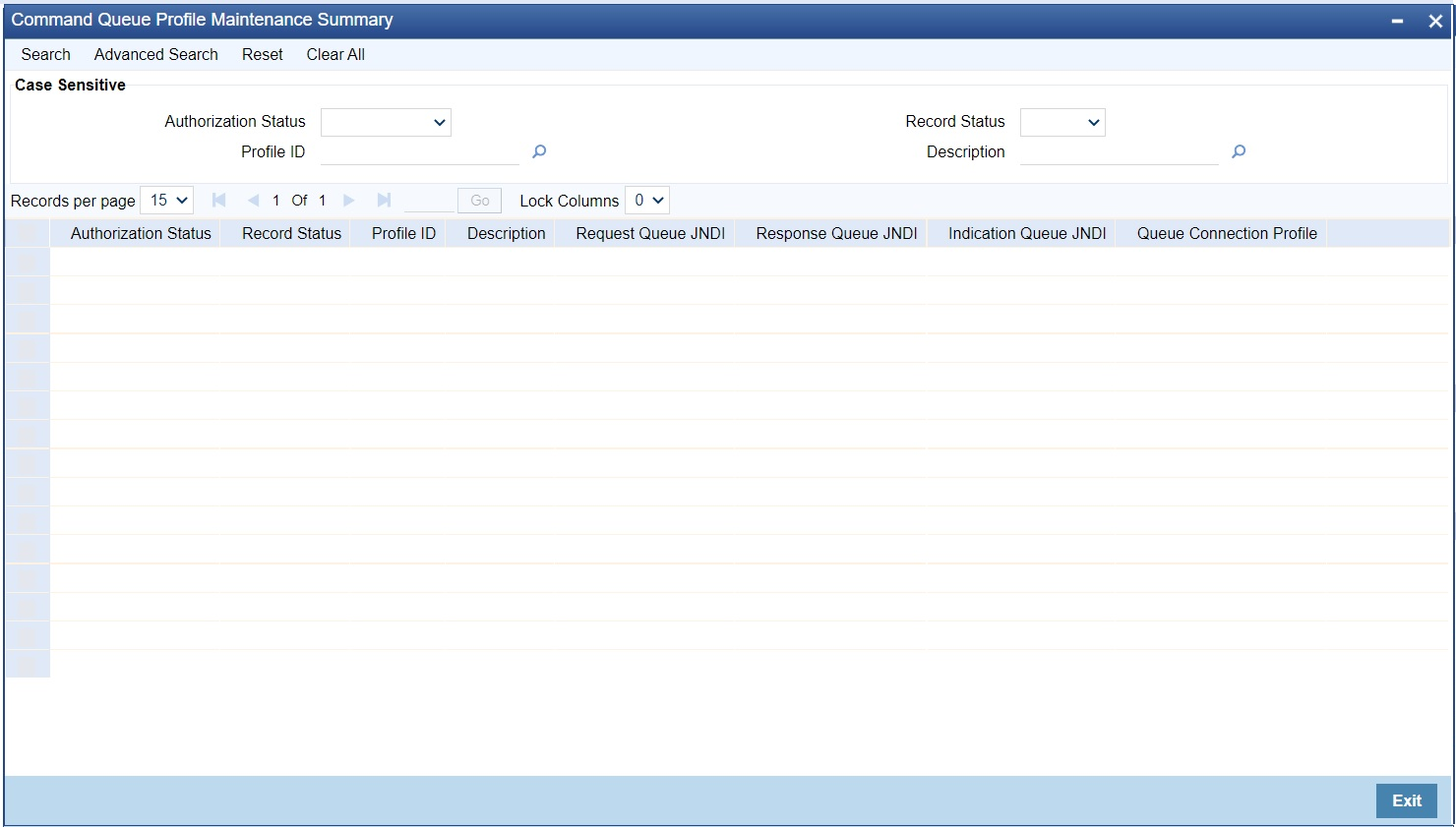
Task: Click Reset in the toolbar
Action: pyautogui.click(x=263, y=55)
